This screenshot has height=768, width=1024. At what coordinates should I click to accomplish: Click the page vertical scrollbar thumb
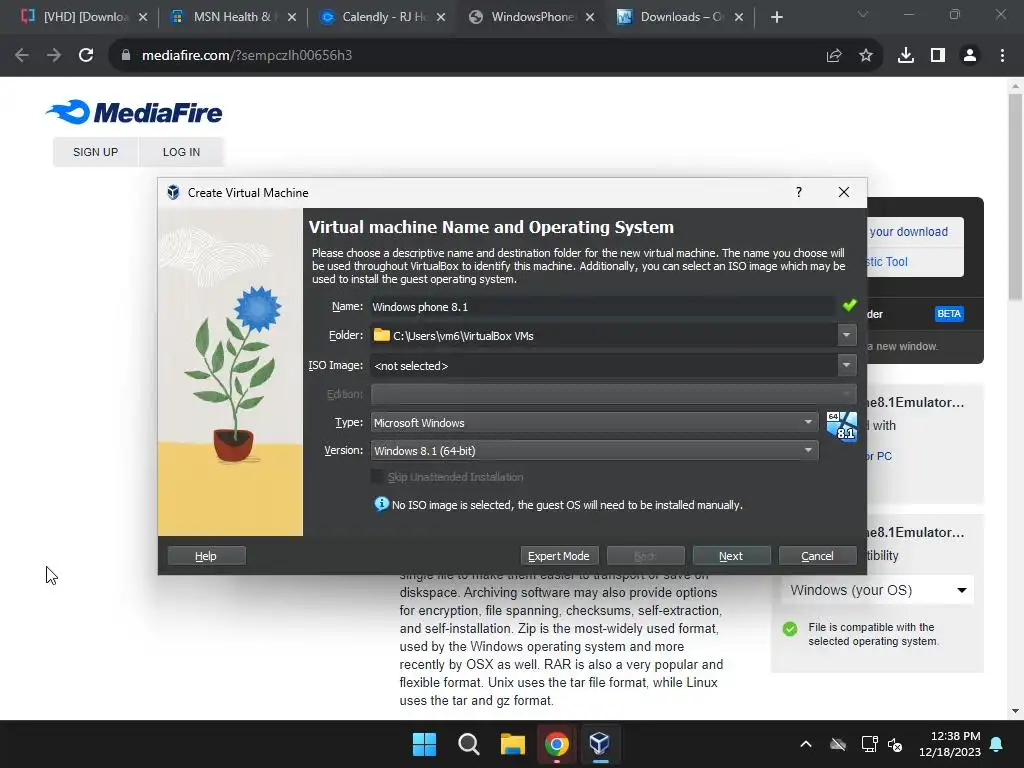(x=1015, y=196)
